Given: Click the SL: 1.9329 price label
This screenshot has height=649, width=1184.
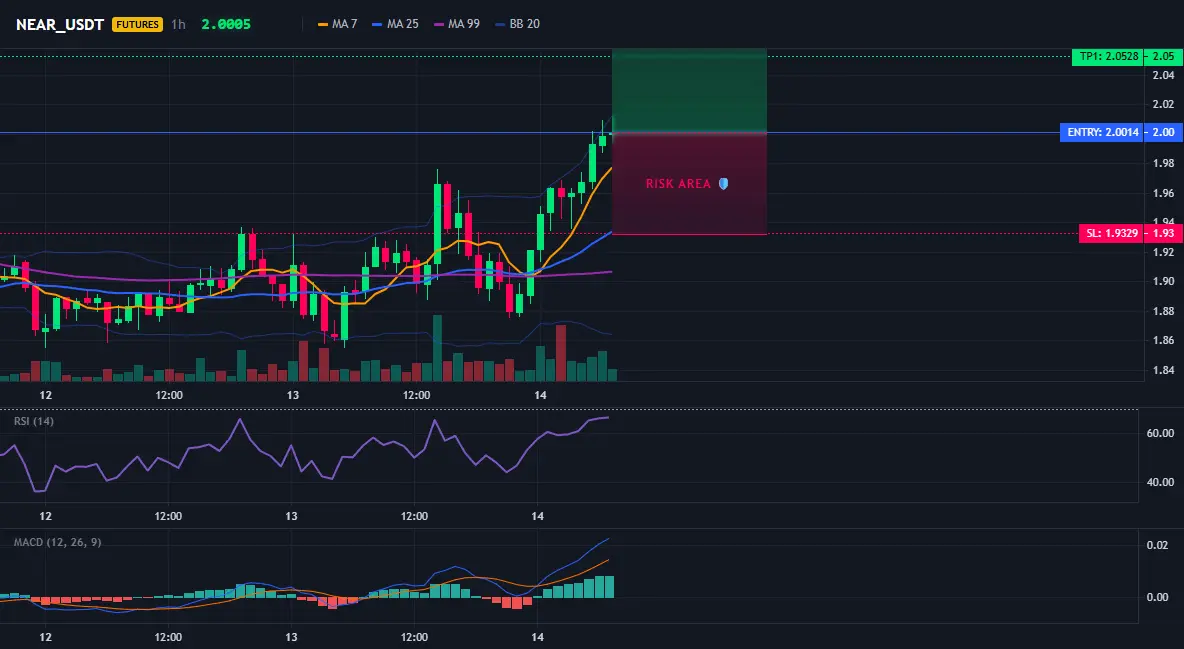Looking at the screenshot, I should [x=1110, y=233].
